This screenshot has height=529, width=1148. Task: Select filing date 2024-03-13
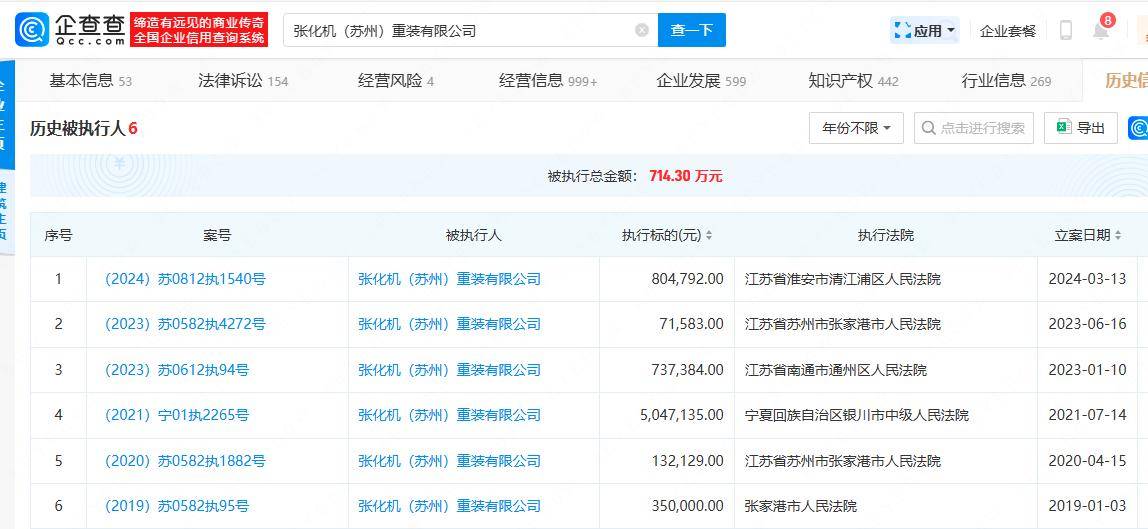click(x=1087, y=279)
